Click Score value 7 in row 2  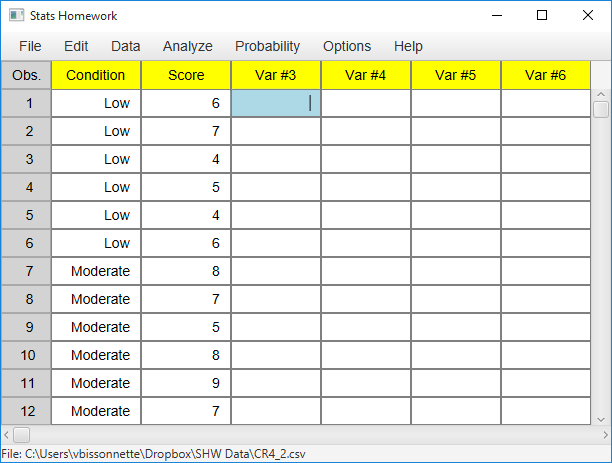(186, 131)
